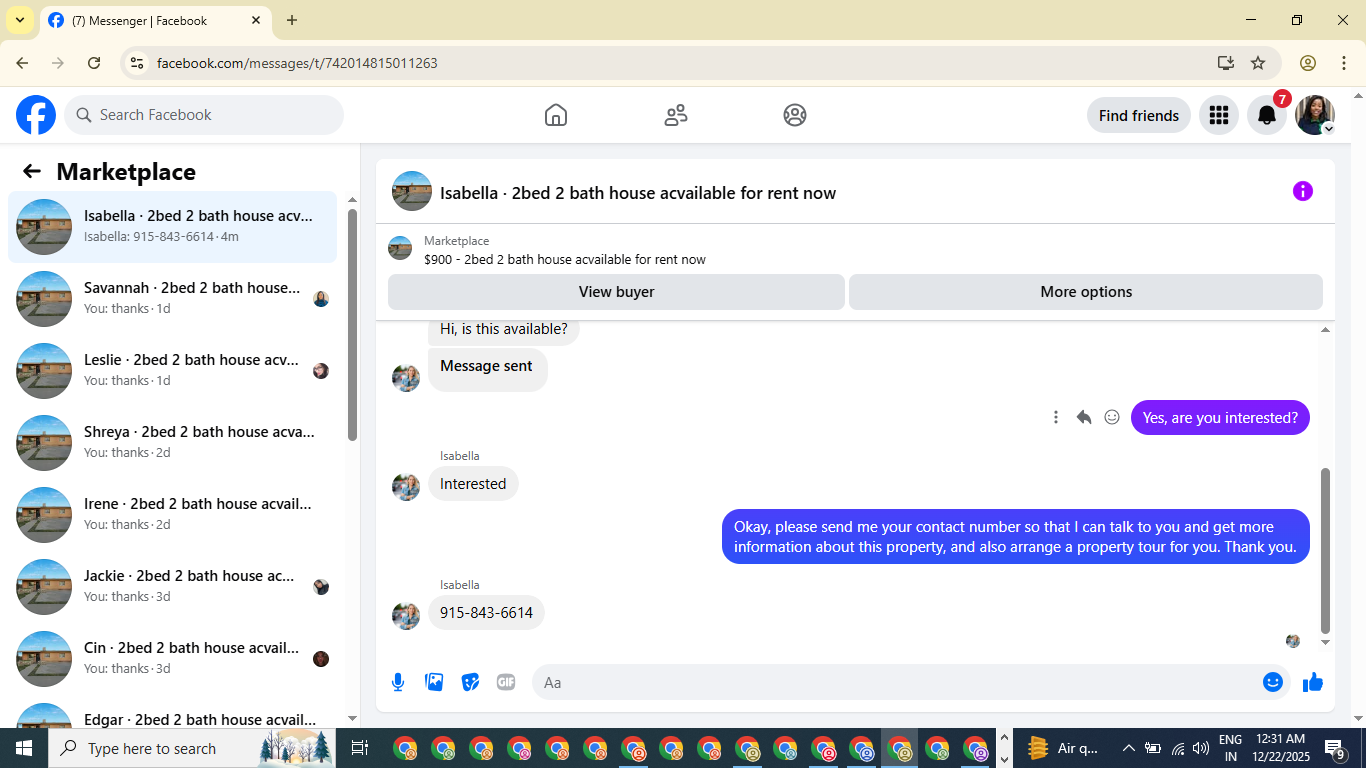Viewport: 1366px width, 768px height.
Task: Click the conversation list scrollbar
Action: pos(352,325)
